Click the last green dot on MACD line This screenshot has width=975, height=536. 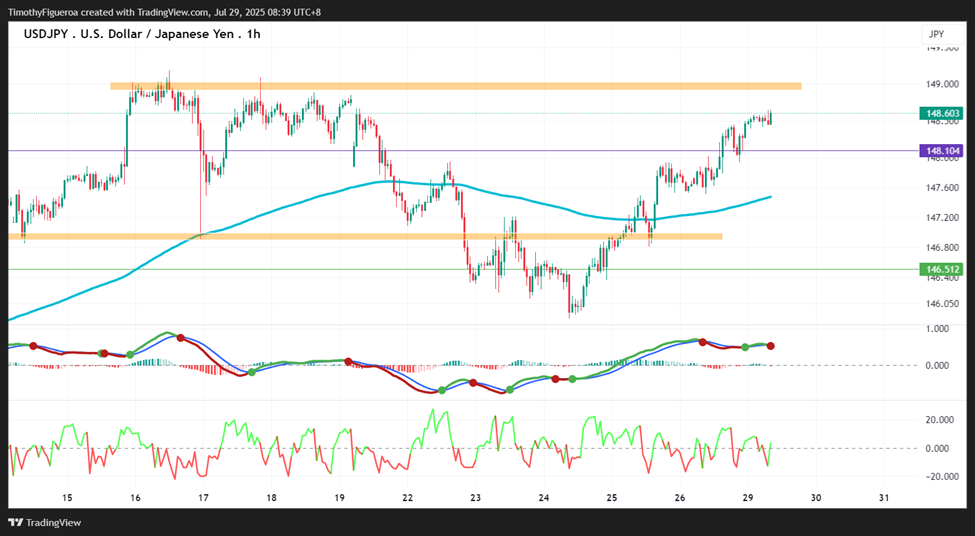745,347
